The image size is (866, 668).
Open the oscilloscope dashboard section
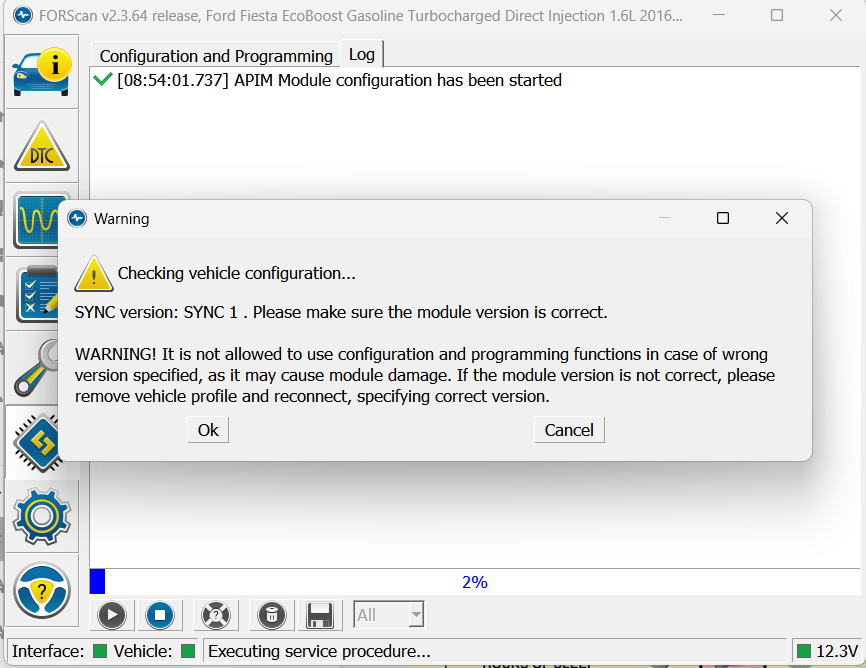pos(36,220)
